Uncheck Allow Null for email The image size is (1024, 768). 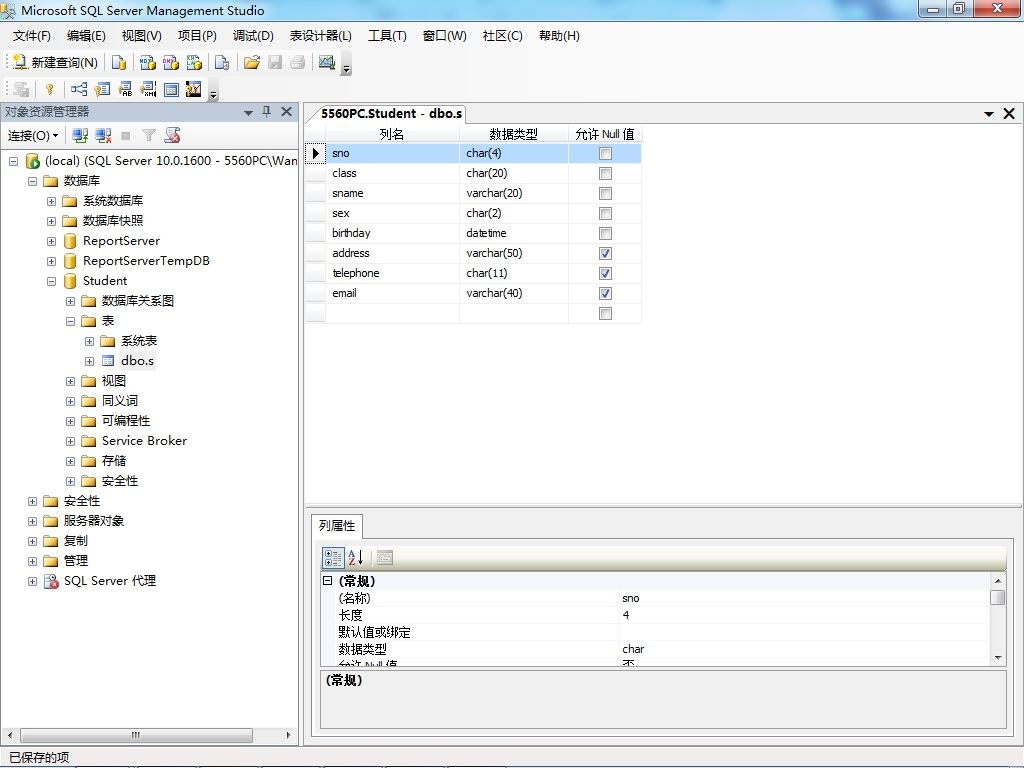(605, 294)
